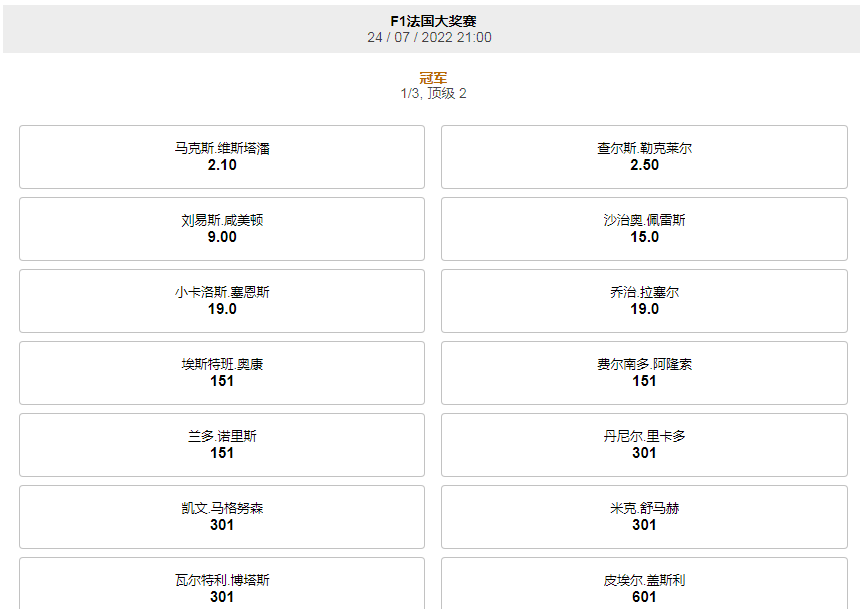
Task: Click the grey event header banner
Action: [430, 27]
